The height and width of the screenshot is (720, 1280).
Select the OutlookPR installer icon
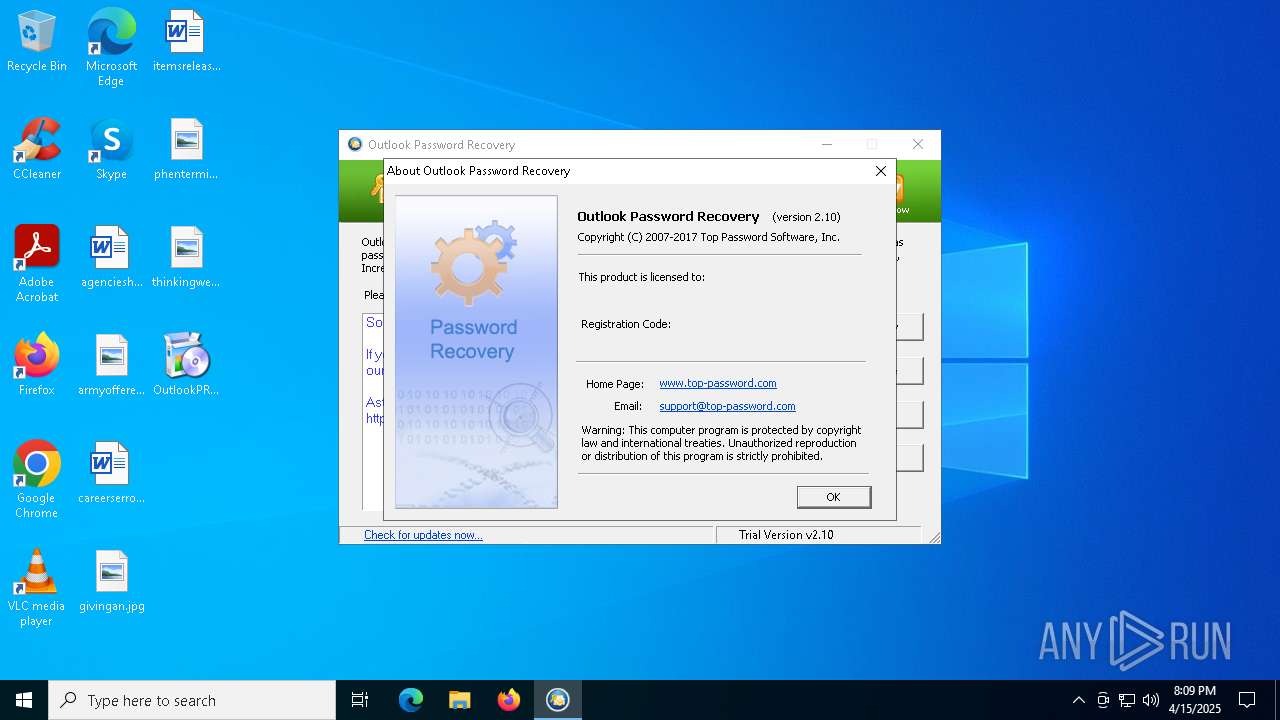186,366
